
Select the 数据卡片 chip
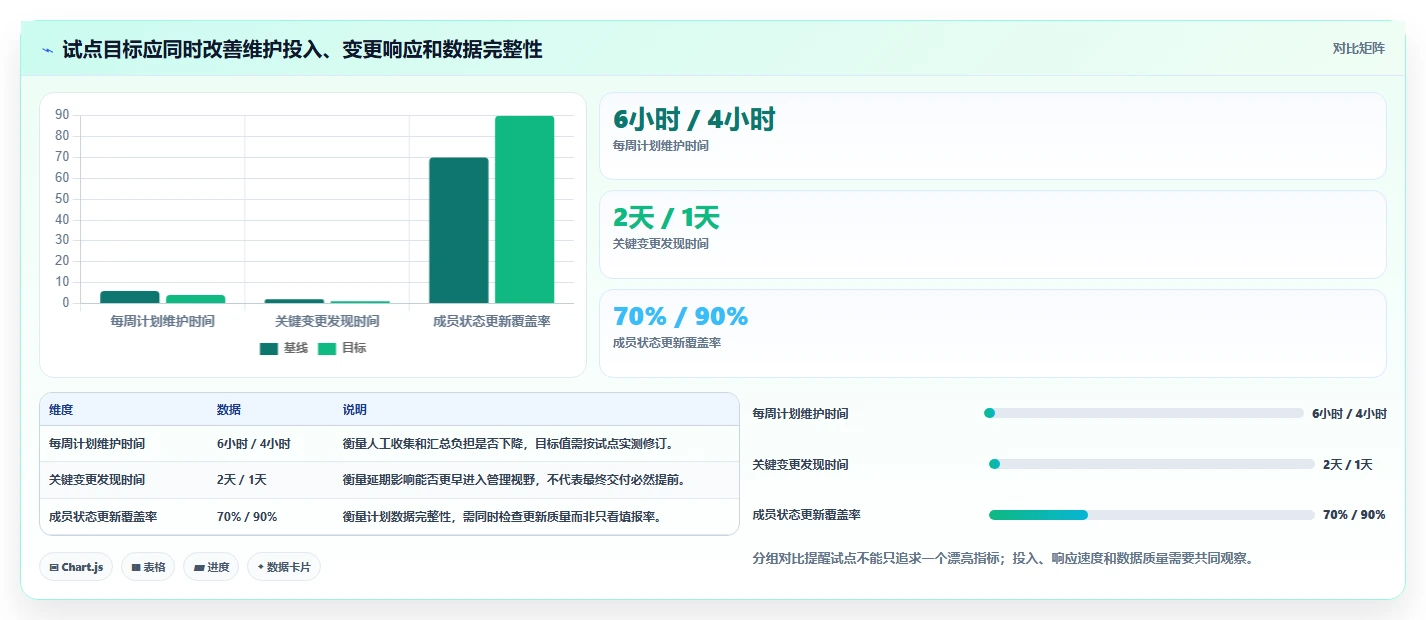pos(284,567)
